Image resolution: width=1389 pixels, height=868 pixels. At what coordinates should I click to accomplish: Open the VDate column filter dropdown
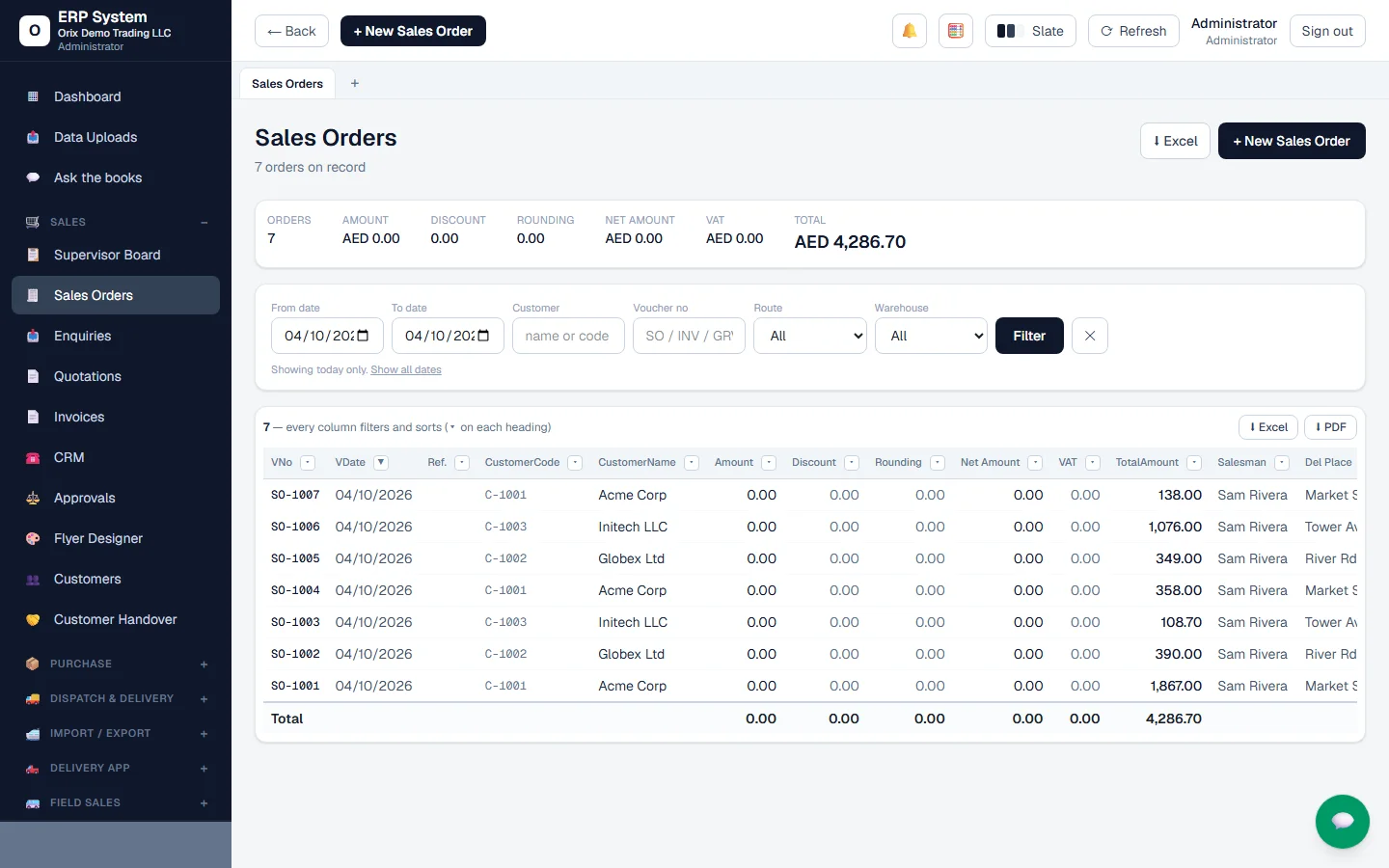point(381,463)
